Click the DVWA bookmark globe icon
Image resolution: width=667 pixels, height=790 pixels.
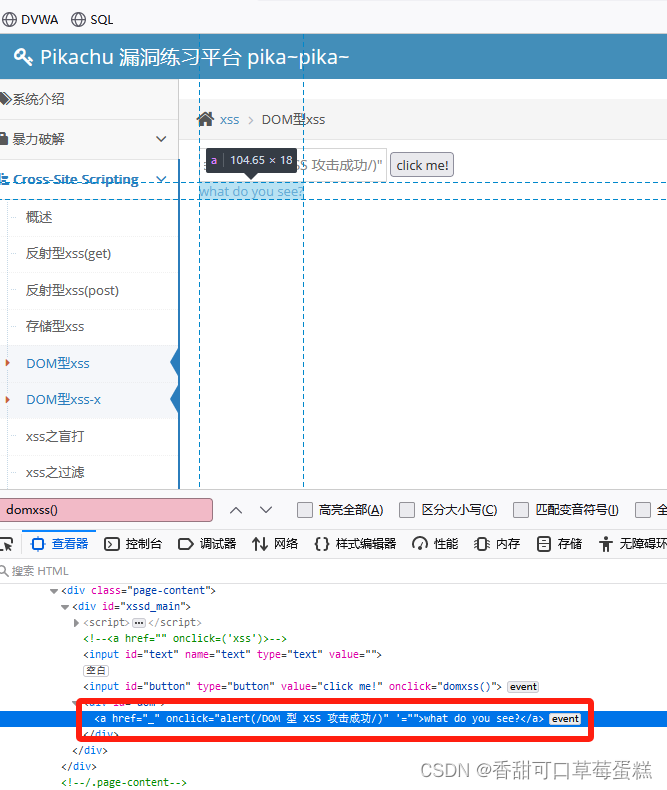coord(9,20)
